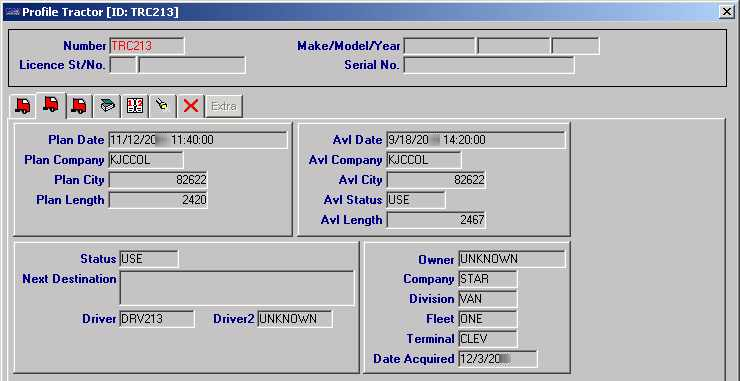Focus the Serial No. field
The width and height of the screenshot is (740, 381).
coord(489,65)
